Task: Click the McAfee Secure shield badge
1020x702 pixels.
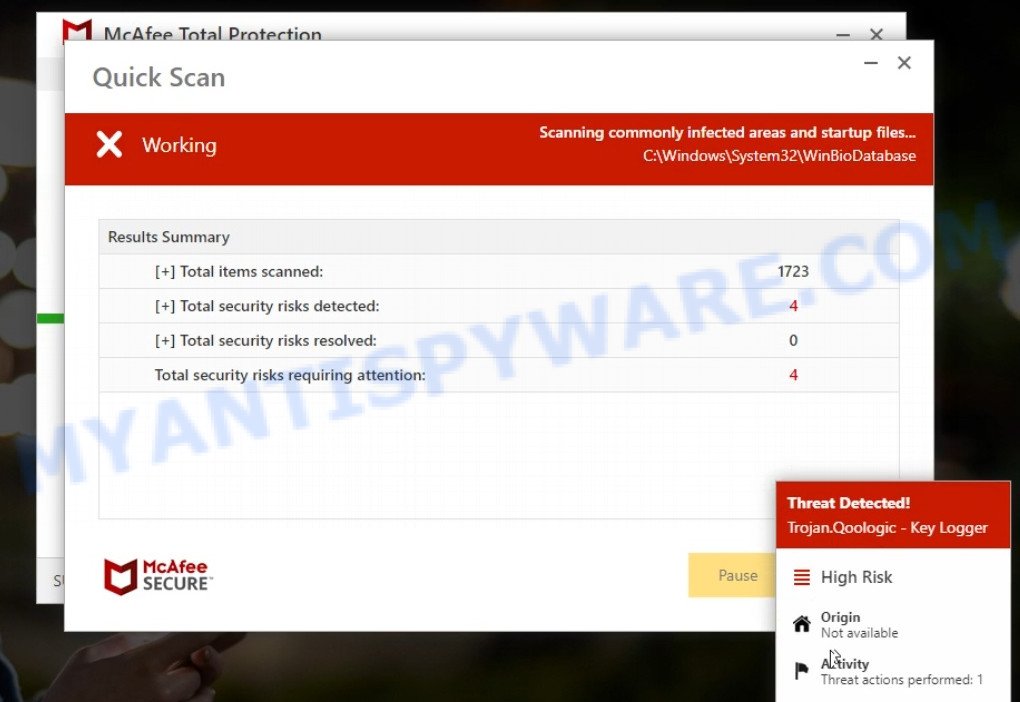Action: click(x=158, y=576)
